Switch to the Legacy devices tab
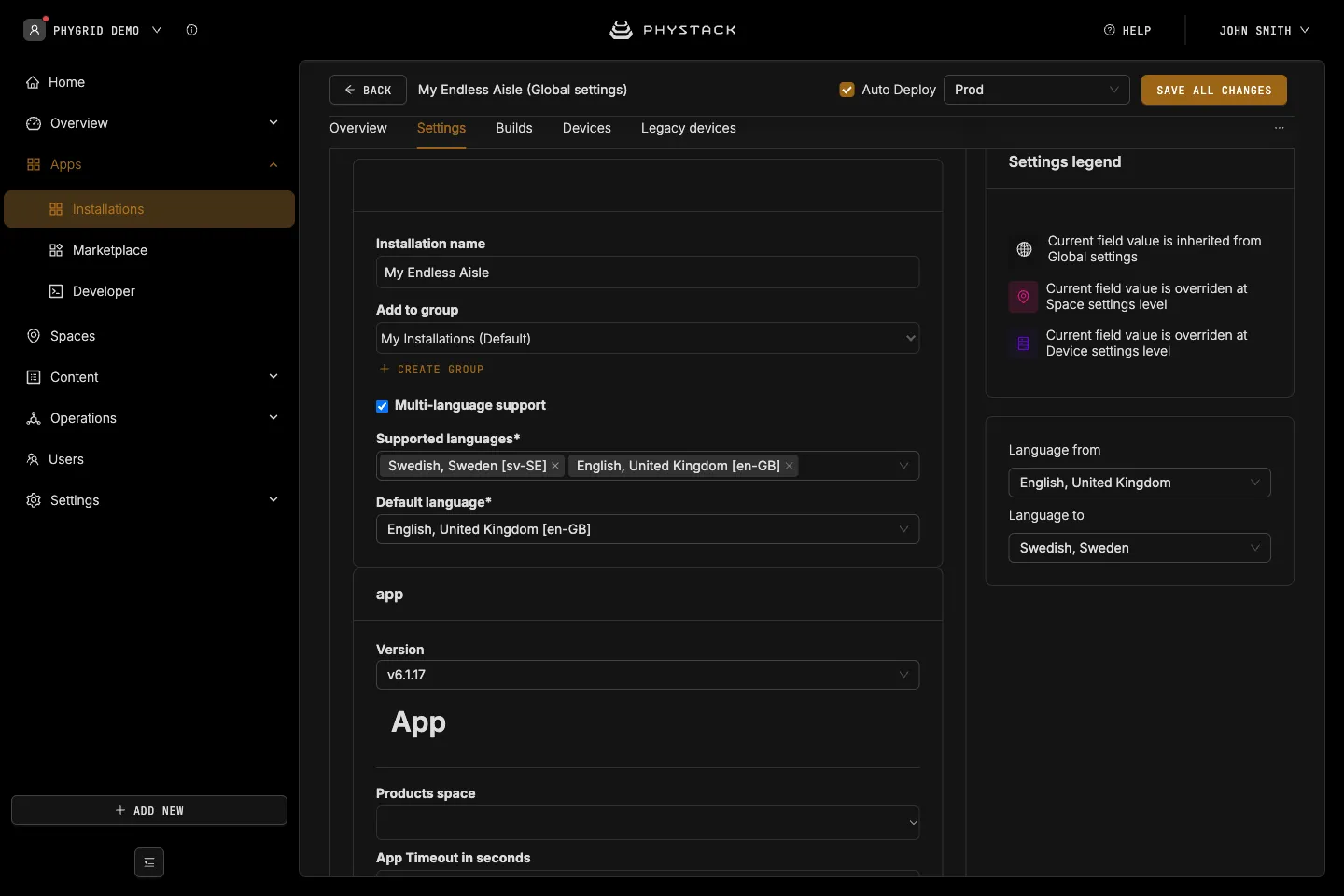The image size is (1344, 896). coord(689,128)
